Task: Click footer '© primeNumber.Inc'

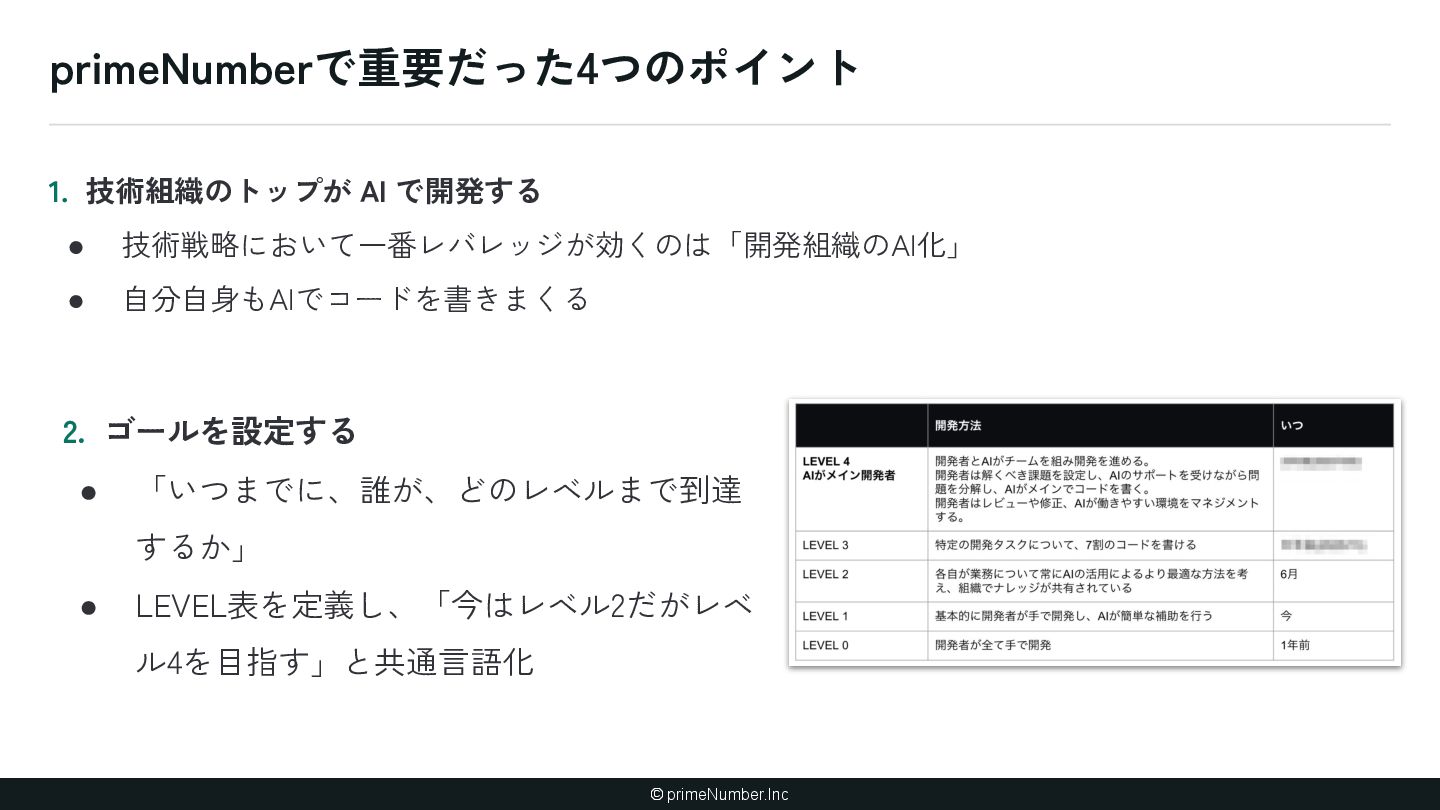Action: tap(719, 794)
